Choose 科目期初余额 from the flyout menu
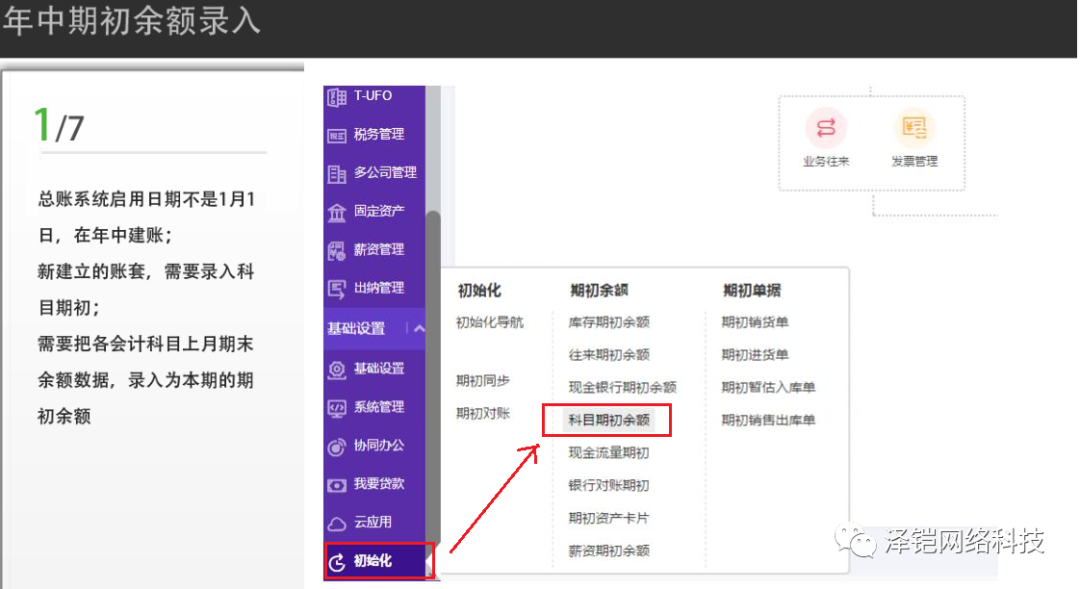 point(608,420)
